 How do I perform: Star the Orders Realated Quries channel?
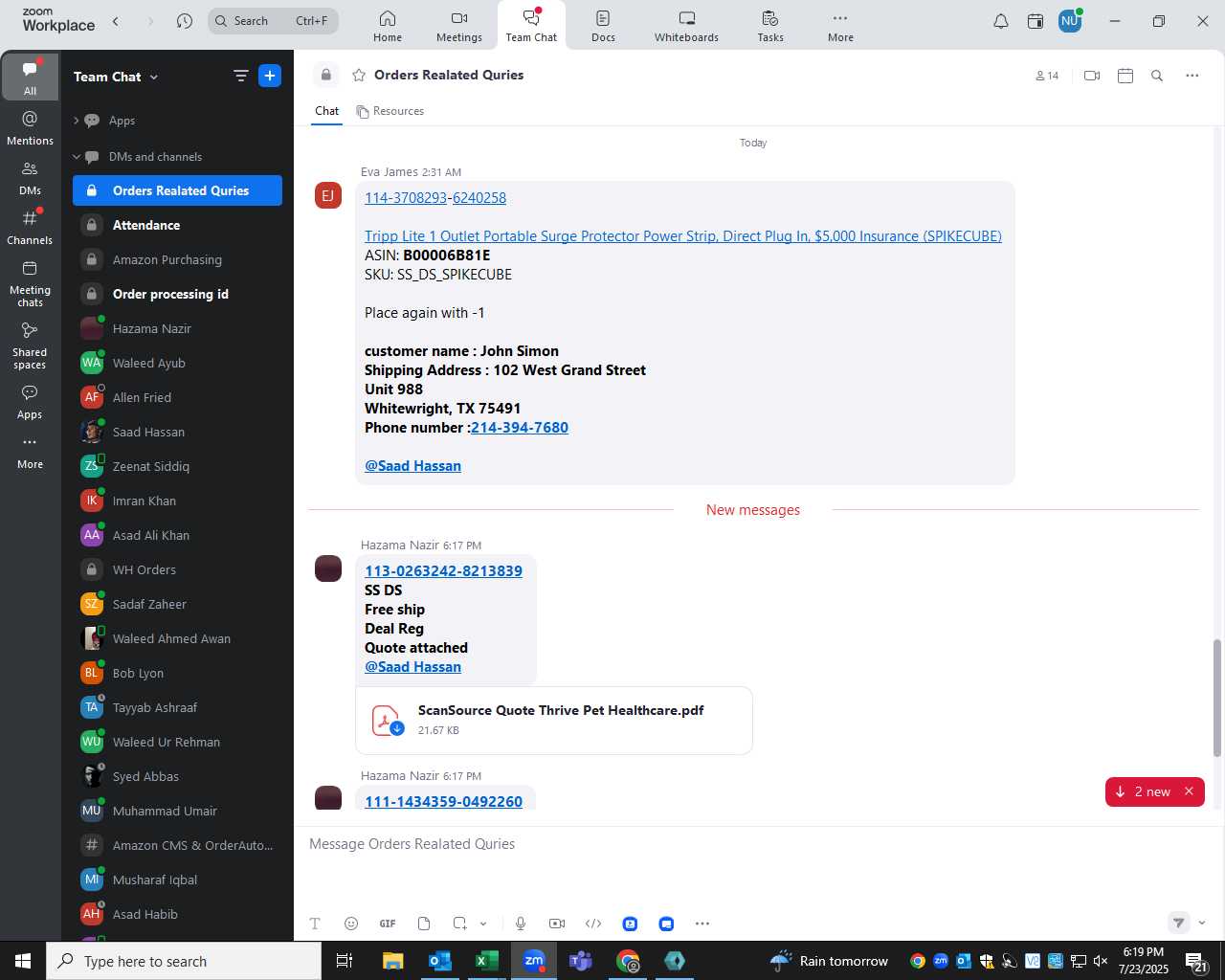click(x=359, y=75)
